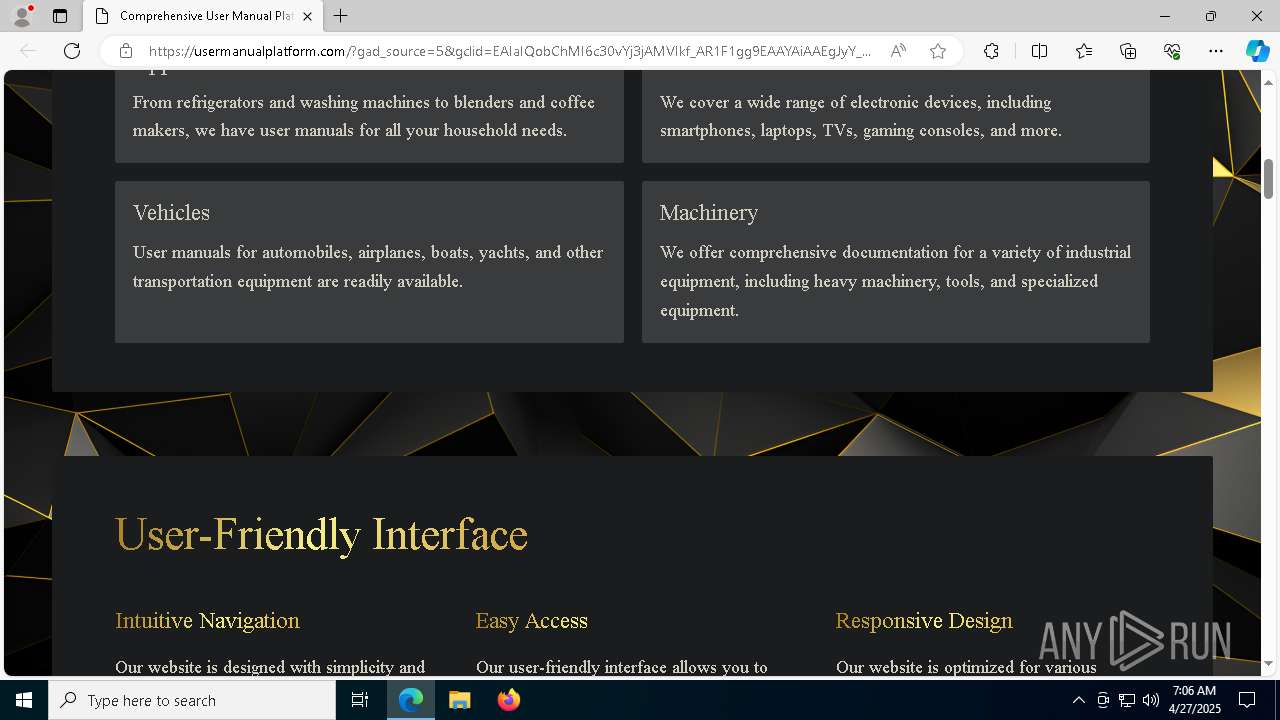Open a new browser tab
Screen dimensions: 1280x720
point(341,16)
